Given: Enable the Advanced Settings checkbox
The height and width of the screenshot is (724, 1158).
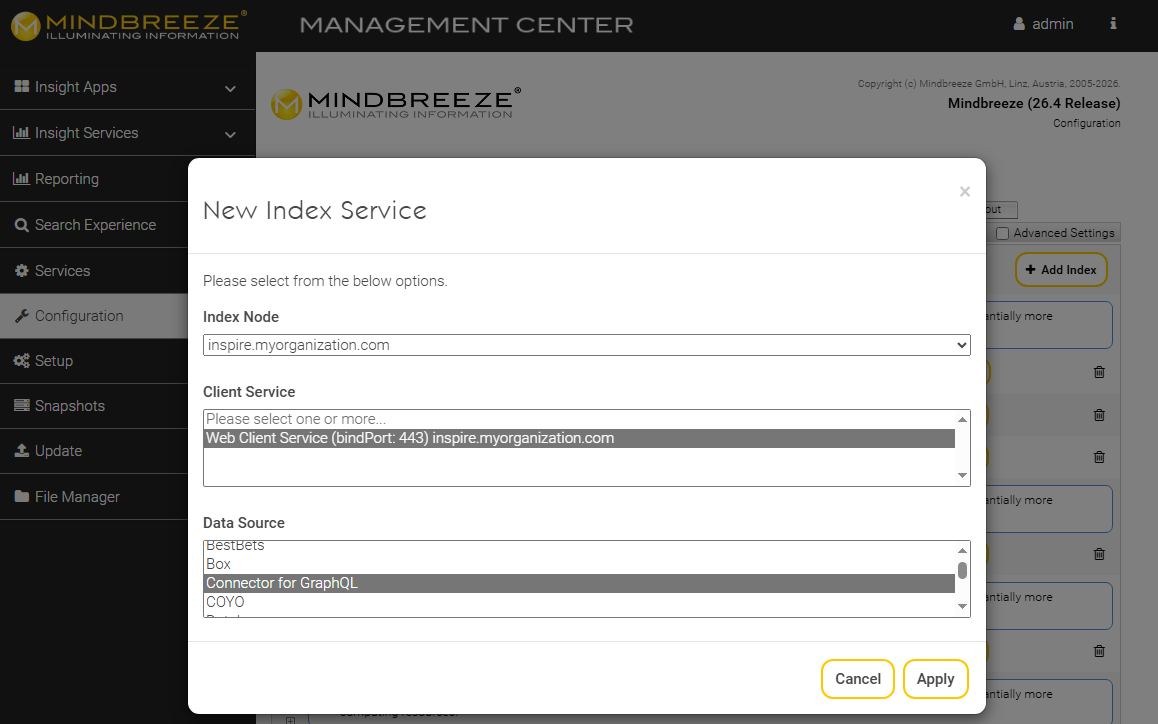Looking at the screenshot, I should 1002,233.
